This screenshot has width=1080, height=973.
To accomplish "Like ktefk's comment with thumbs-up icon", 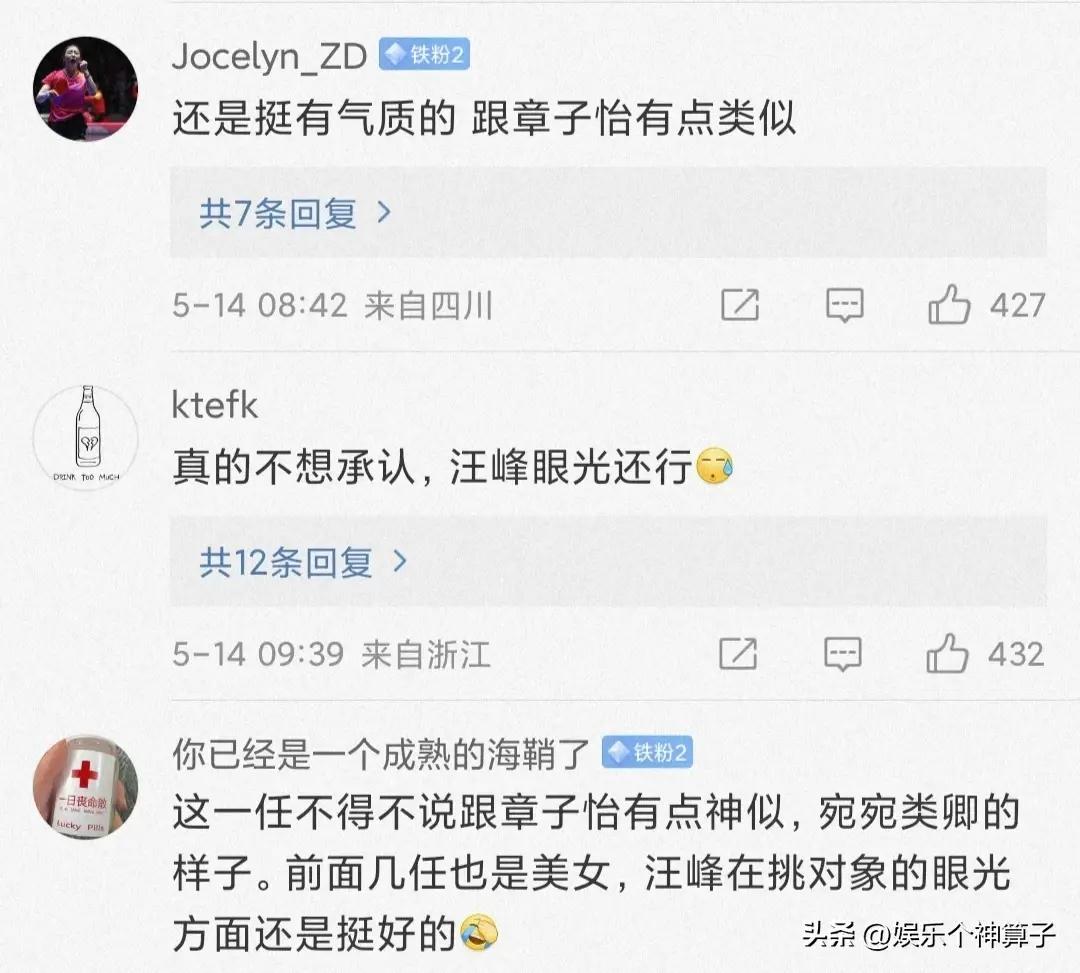I will coord(947,653).
